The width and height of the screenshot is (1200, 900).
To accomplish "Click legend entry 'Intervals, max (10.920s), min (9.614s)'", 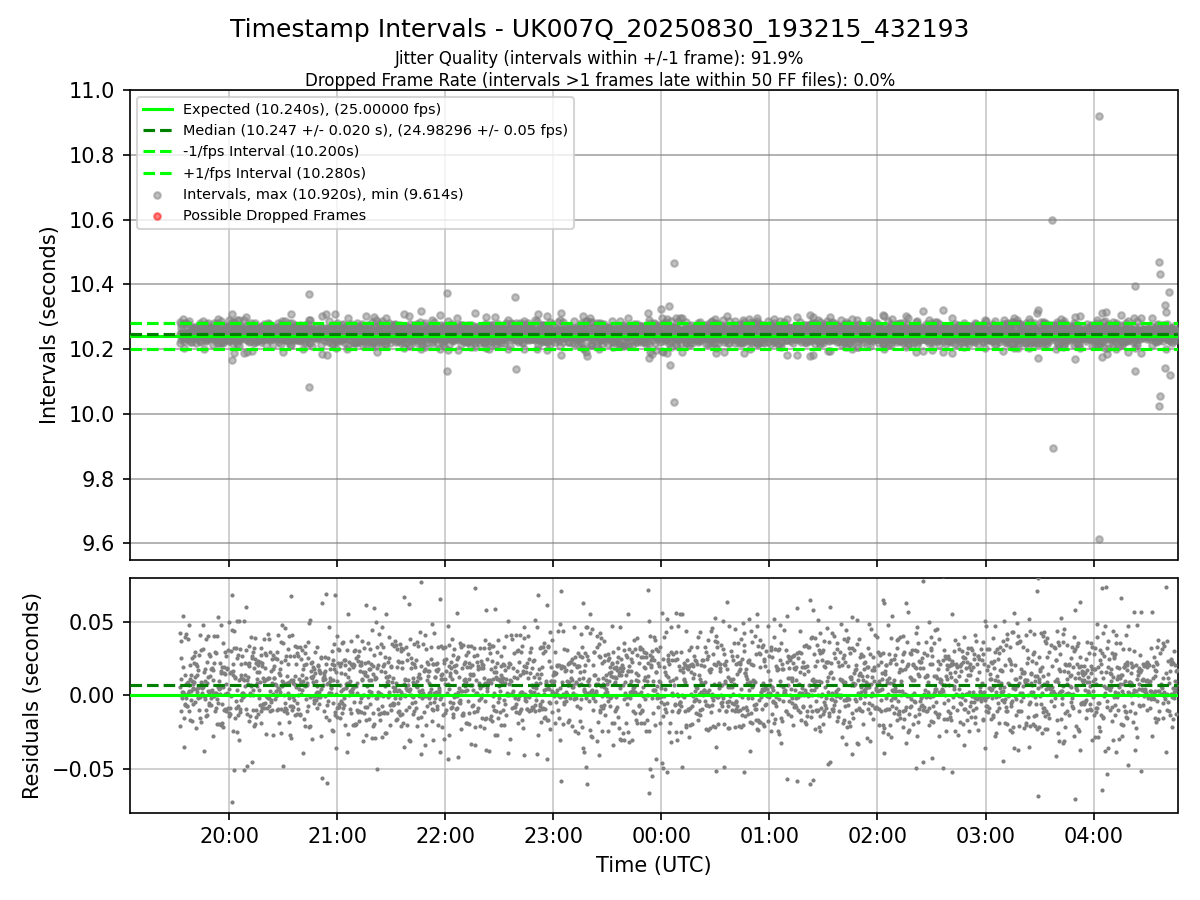I will (323, 194).
